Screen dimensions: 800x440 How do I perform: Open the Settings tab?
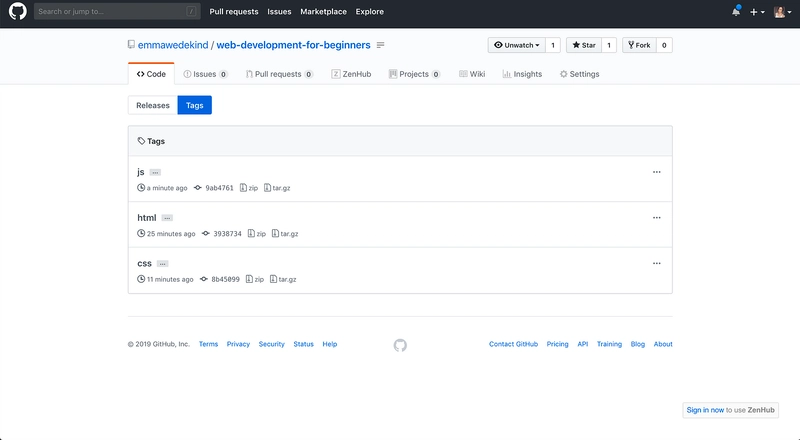[x=579, y=74]
